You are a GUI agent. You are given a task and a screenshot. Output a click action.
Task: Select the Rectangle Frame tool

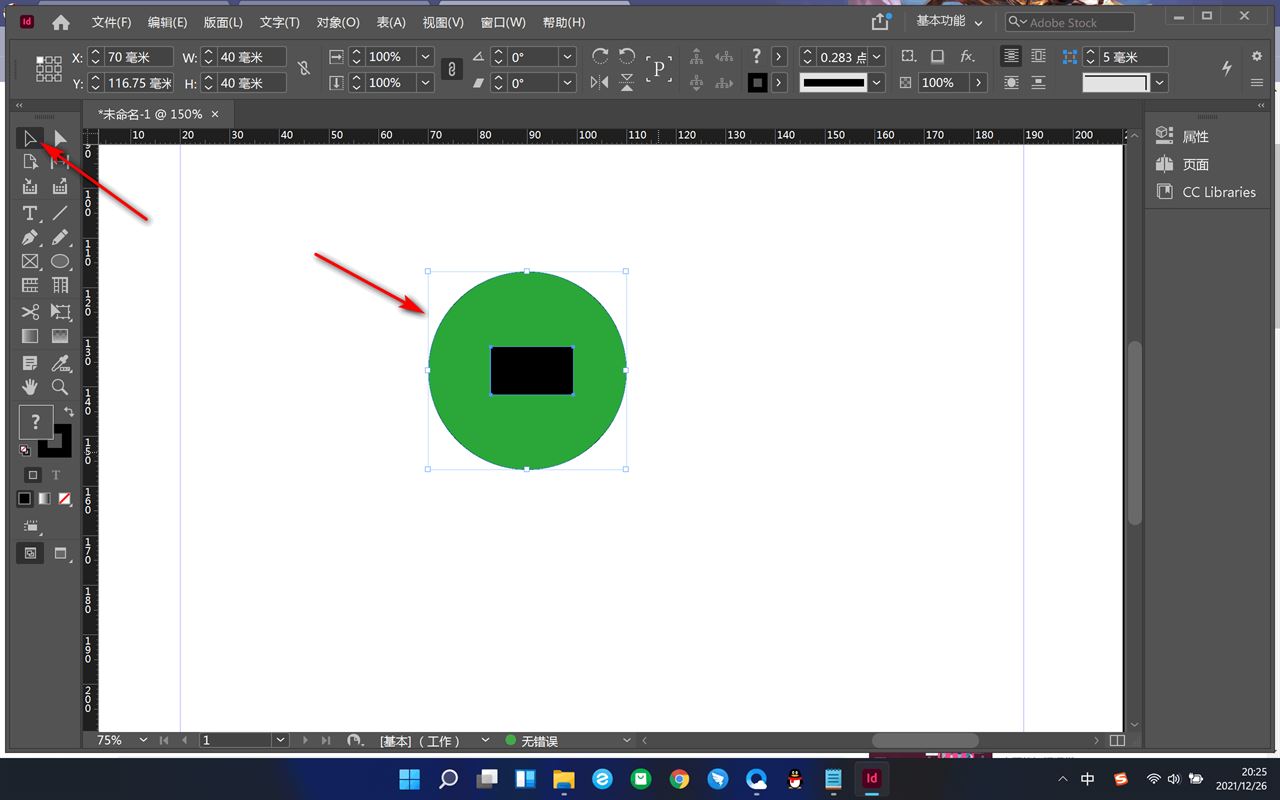point(30,262)
